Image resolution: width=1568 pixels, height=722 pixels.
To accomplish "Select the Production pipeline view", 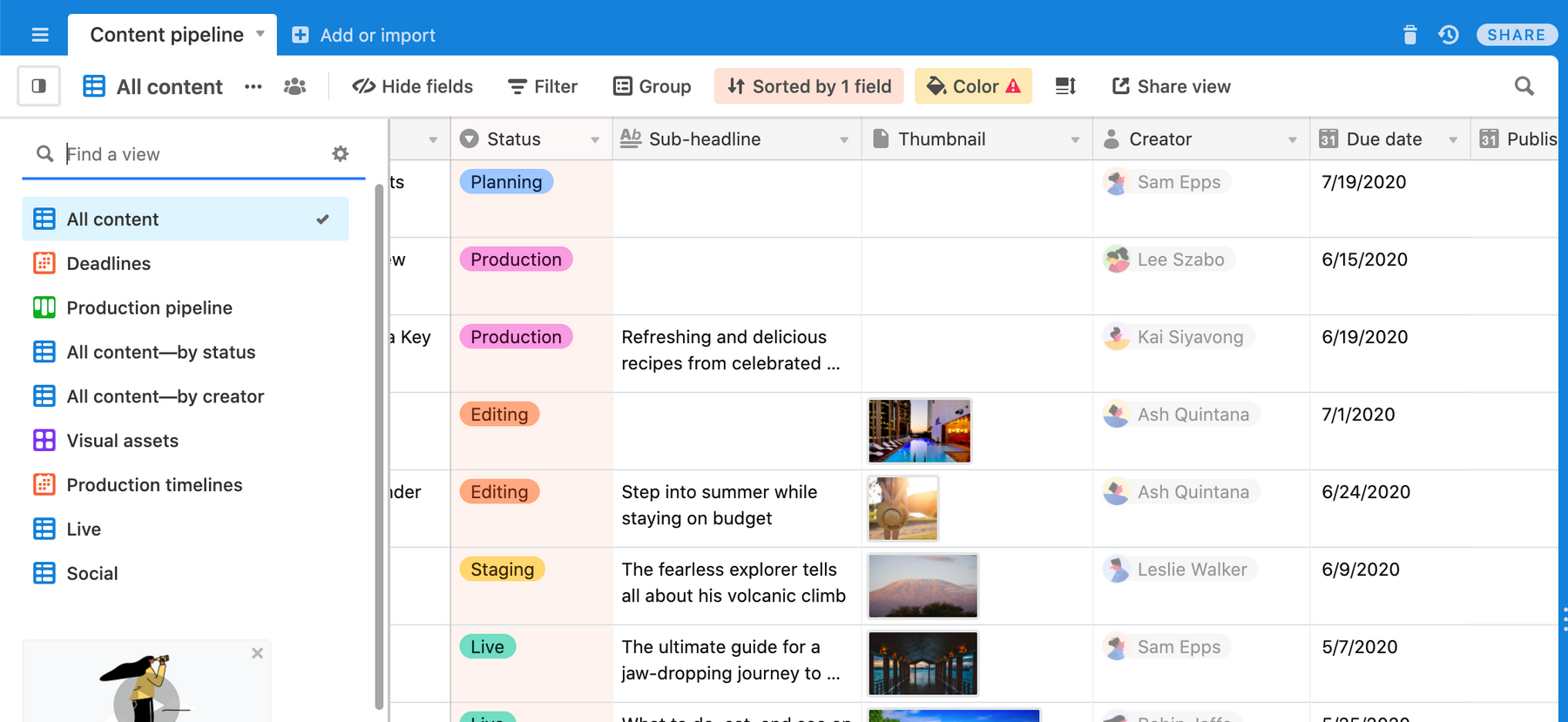I will (x=149, y=307).
